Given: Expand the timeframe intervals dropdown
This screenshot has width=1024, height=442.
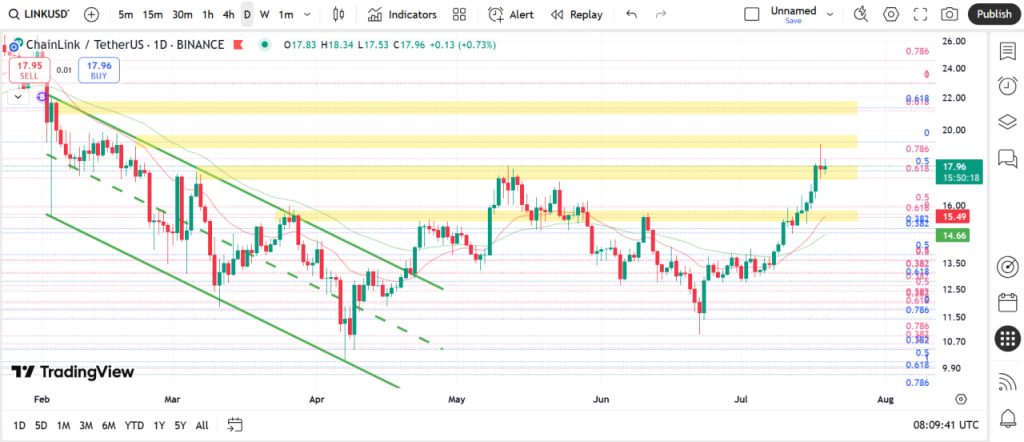Looking at the screenshot, I should 308,14.
